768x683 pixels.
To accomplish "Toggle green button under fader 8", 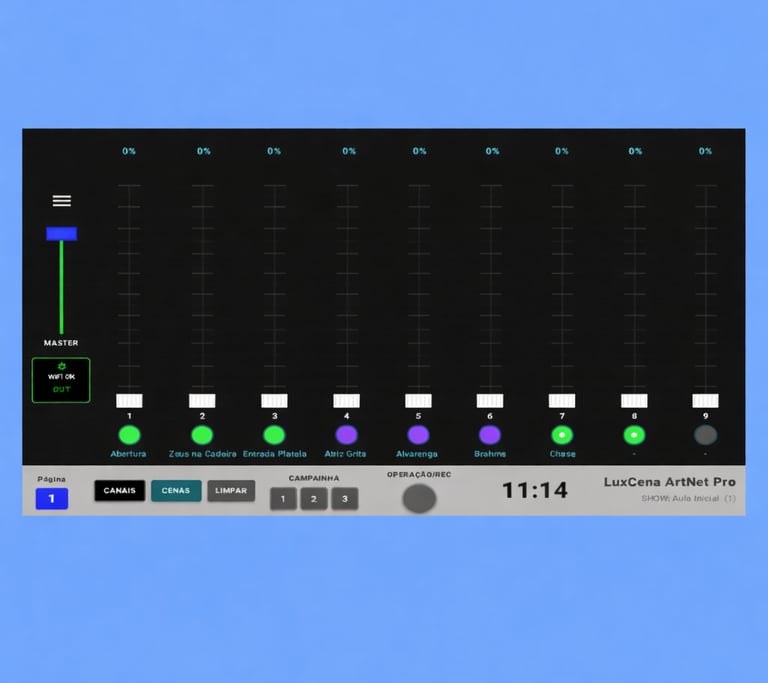I will pyautogui.click(x=634, y=435).
